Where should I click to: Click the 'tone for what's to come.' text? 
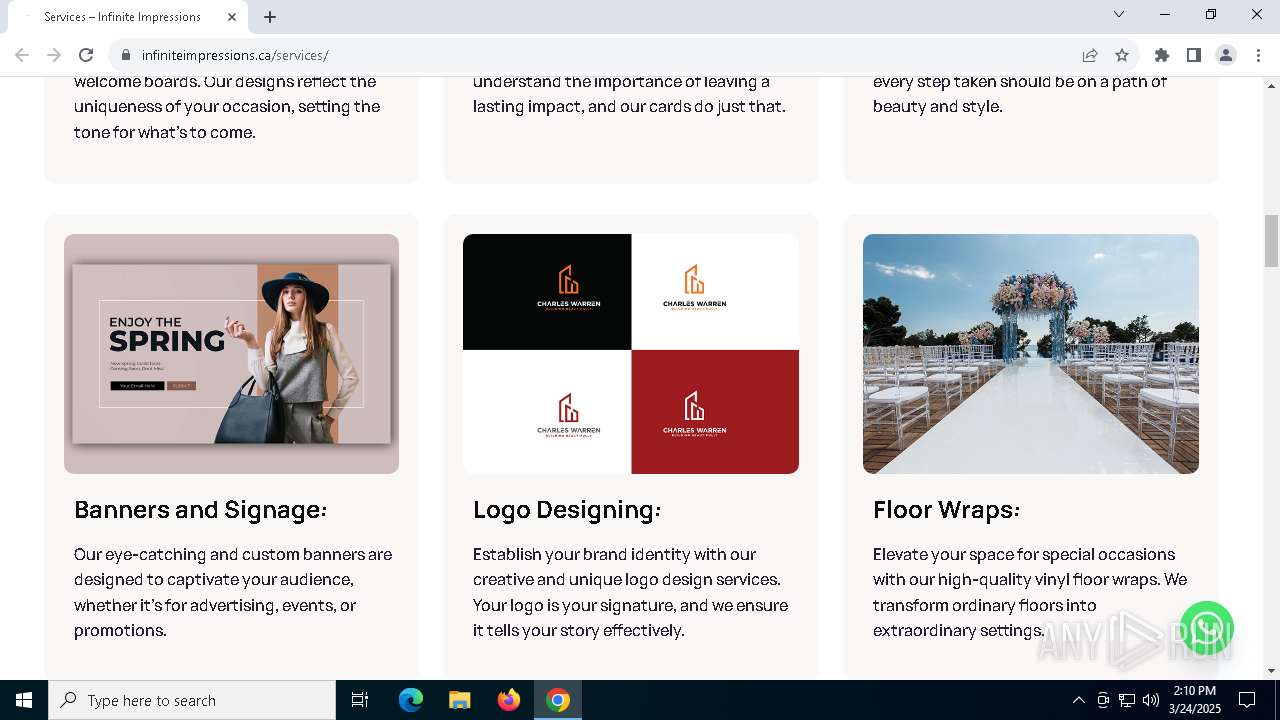(165, 132)
